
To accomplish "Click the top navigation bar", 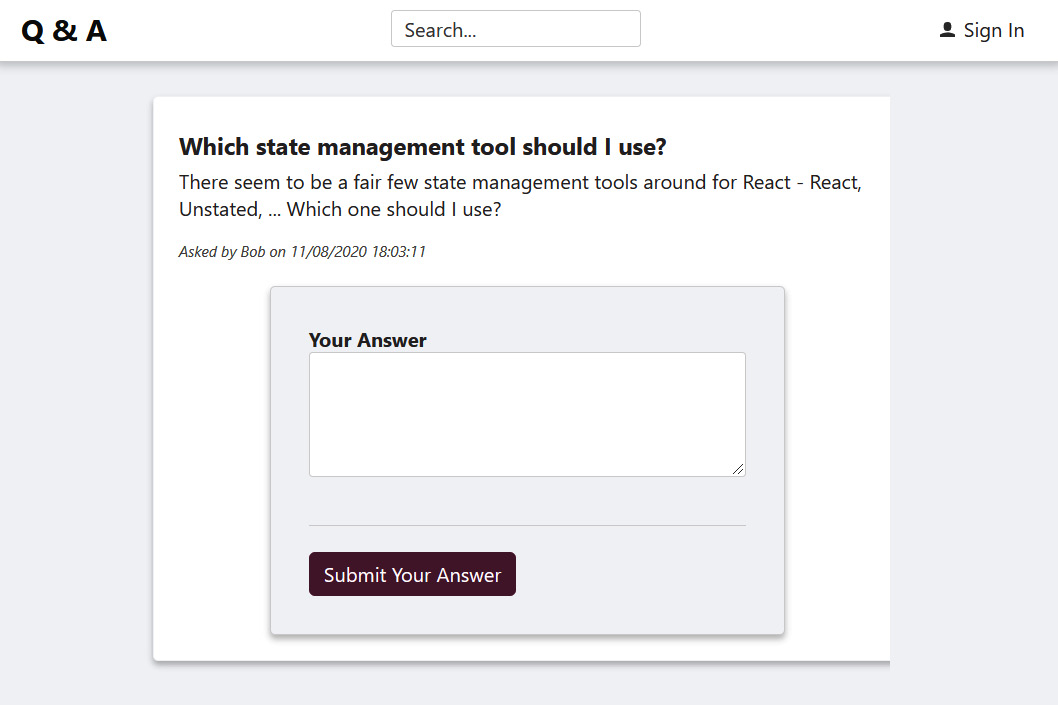I will point(529,29).
